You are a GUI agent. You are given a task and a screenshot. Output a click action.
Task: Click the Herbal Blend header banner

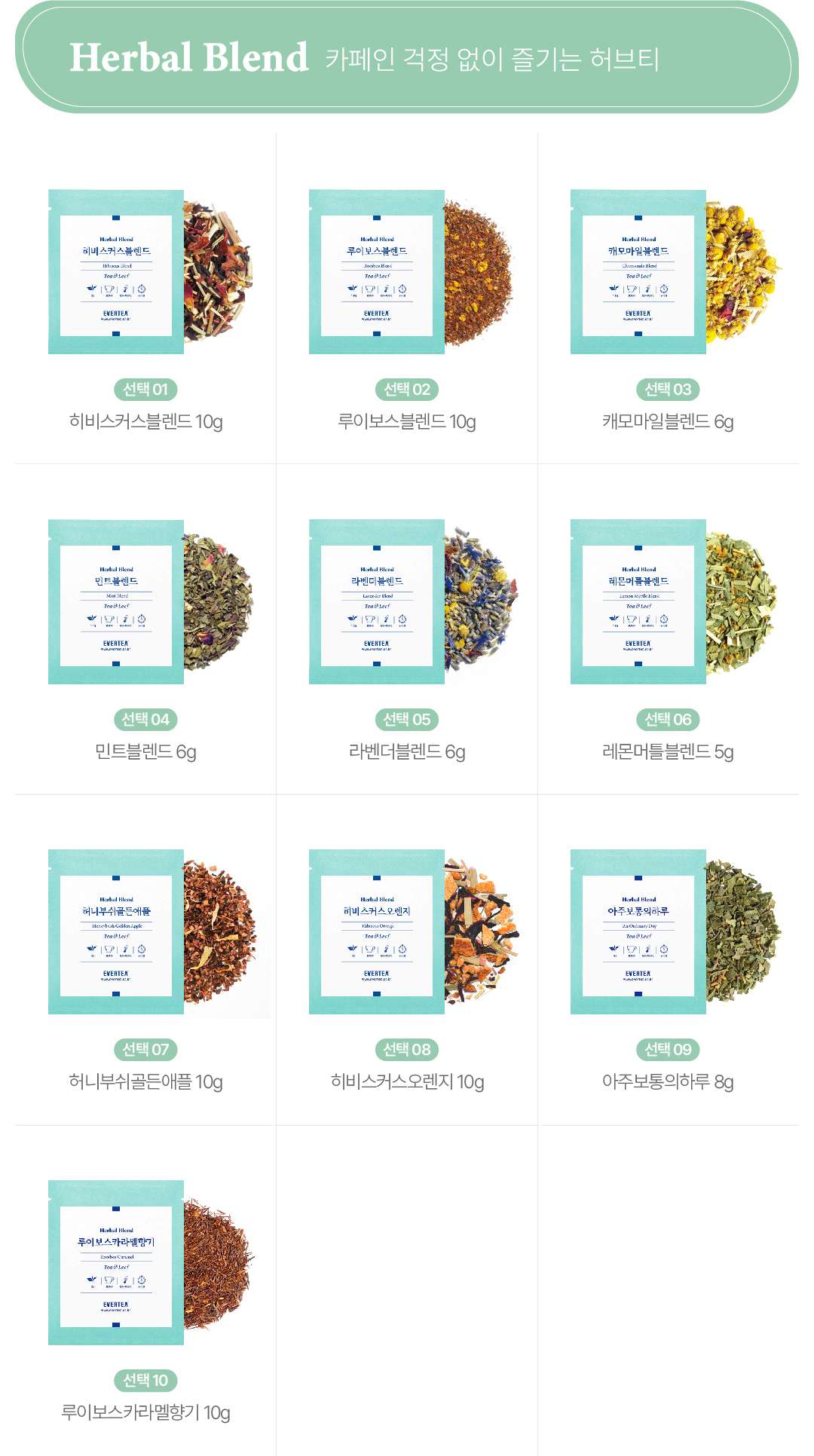pos(407,57)
